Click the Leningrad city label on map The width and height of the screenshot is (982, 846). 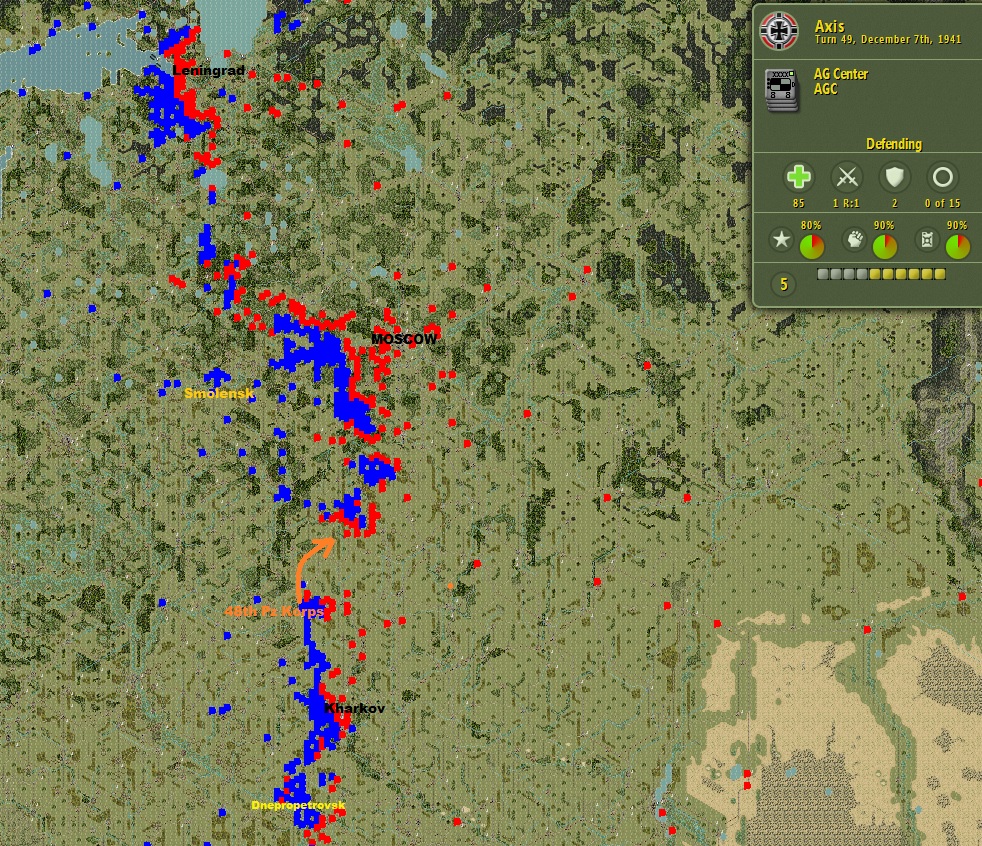coord(209,70)
